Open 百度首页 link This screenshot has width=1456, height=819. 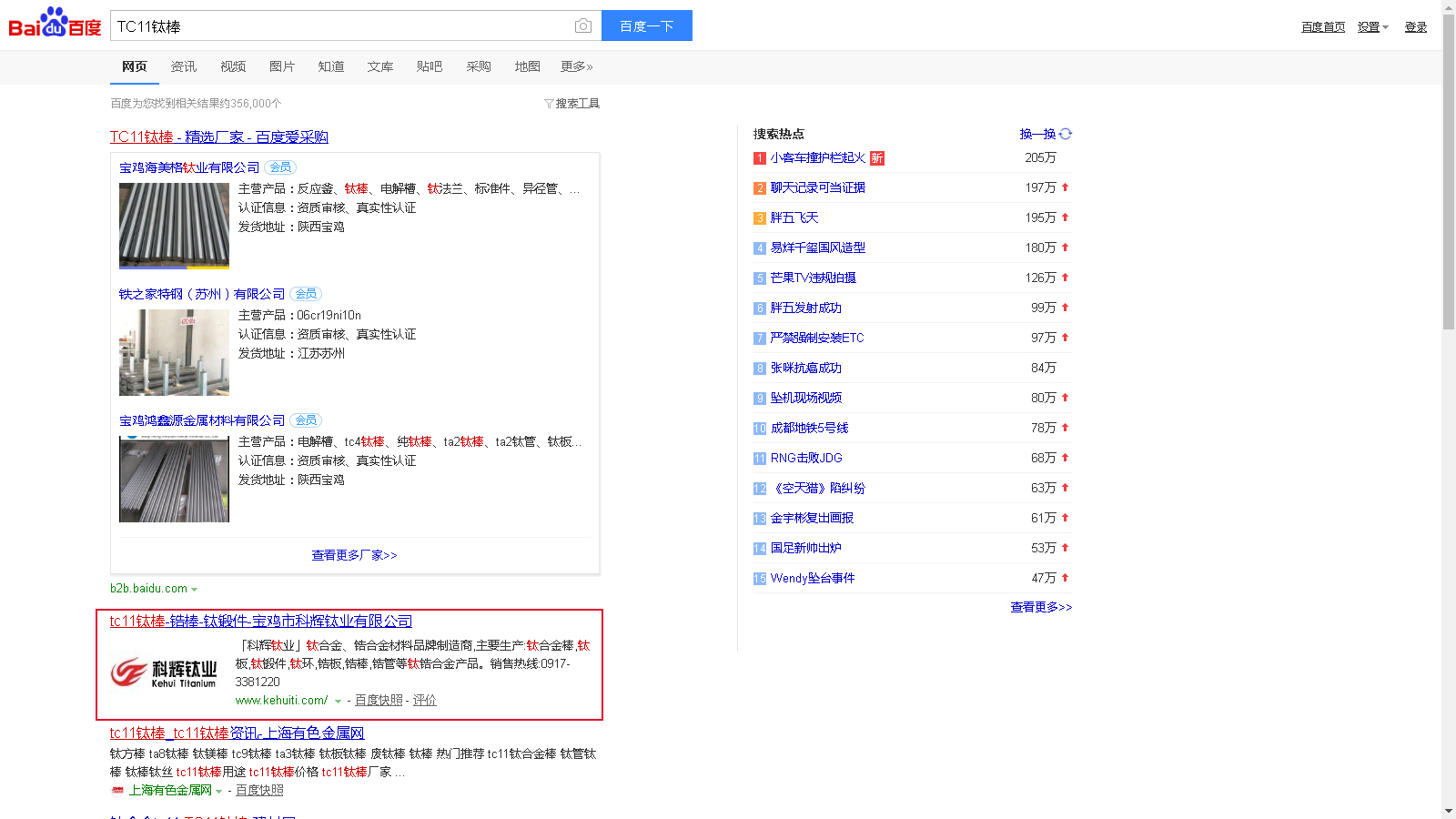1323,27
